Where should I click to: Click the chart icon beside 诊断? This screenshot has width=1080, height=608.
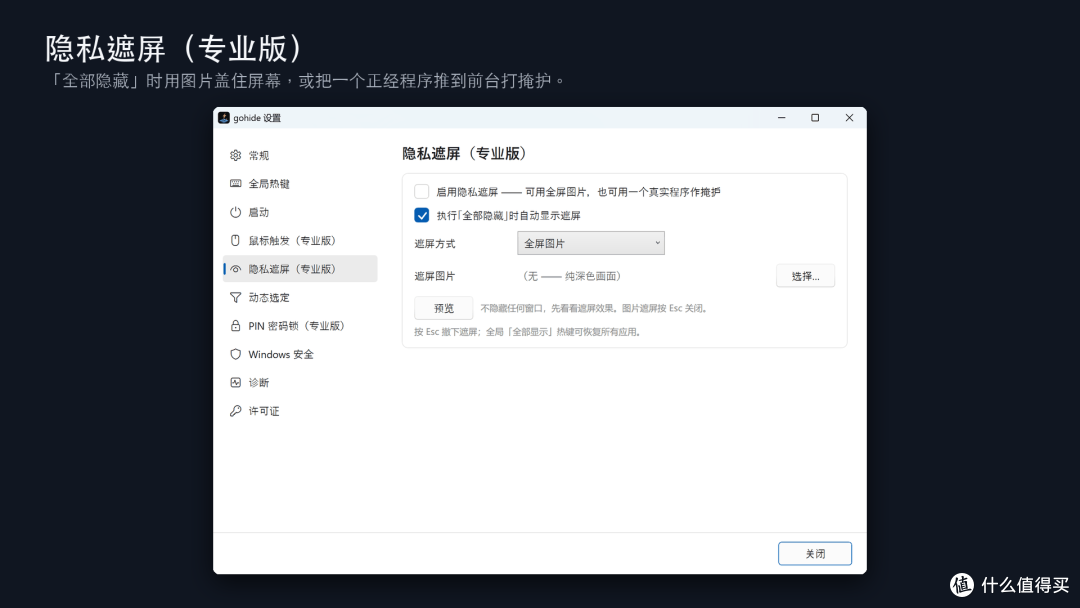pyautogui.click(x=236, y=382)
